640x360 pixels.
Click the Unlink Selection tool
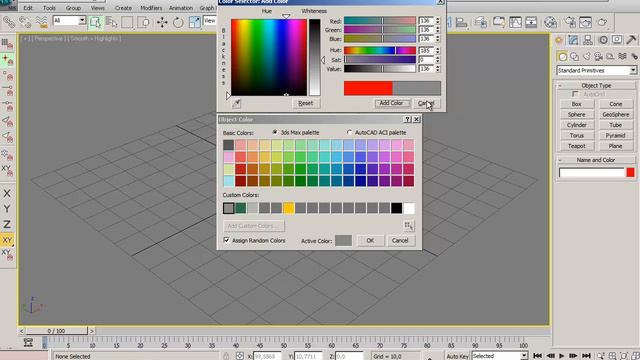24,22
